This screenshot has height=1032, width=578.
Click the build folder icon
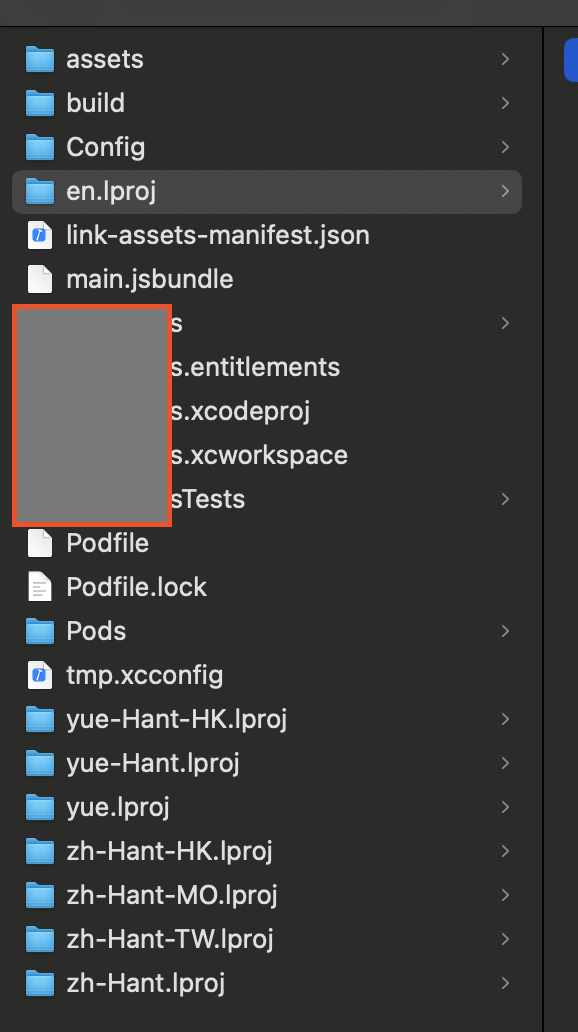39,103
